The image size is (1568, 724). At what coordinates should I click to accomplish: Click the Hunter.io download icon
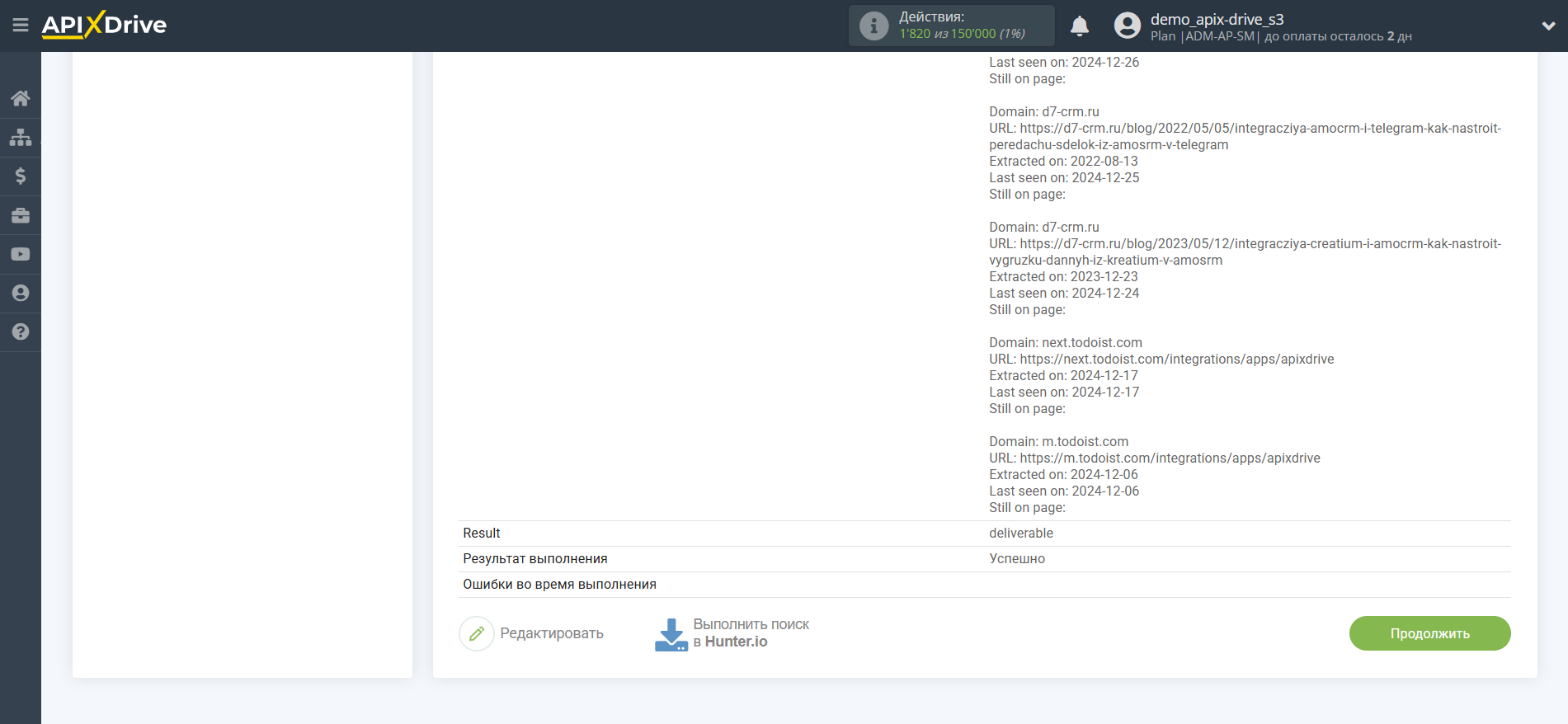point(671,634)
